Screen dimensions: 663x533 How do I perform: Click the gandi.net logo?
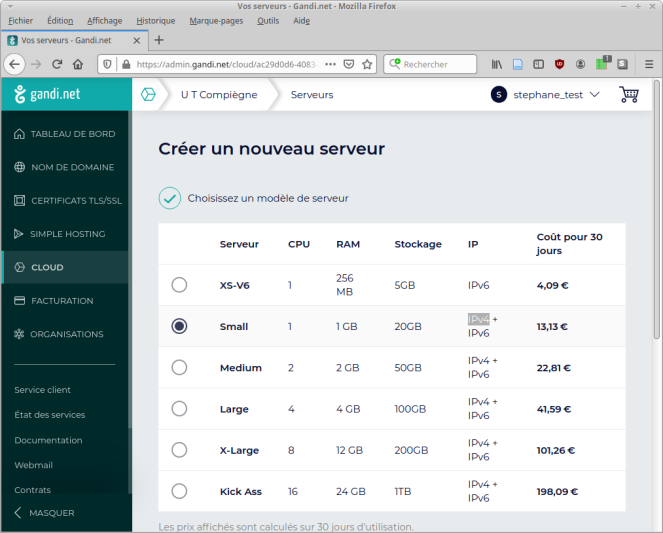click(x=47, y=94)
